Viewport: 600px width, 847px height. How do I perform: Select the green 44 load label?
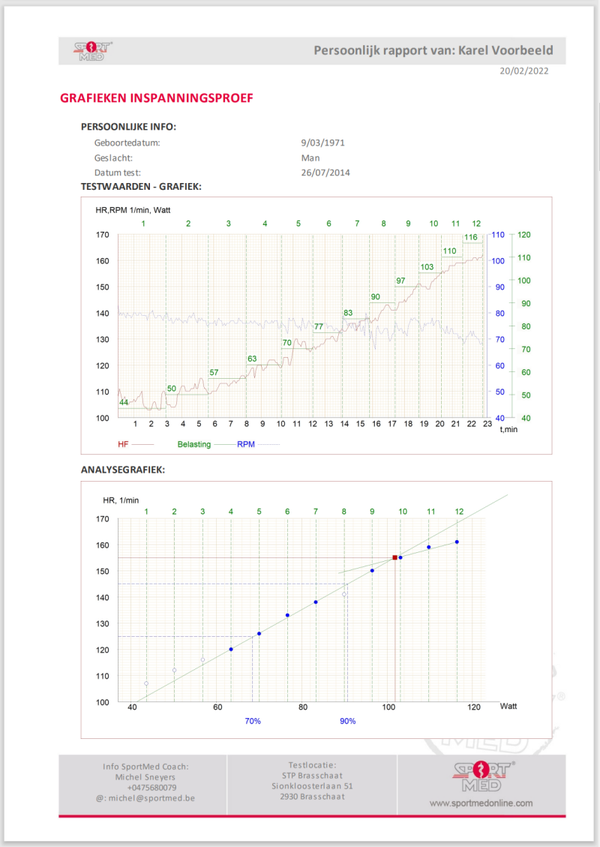(x=124, y=402)
